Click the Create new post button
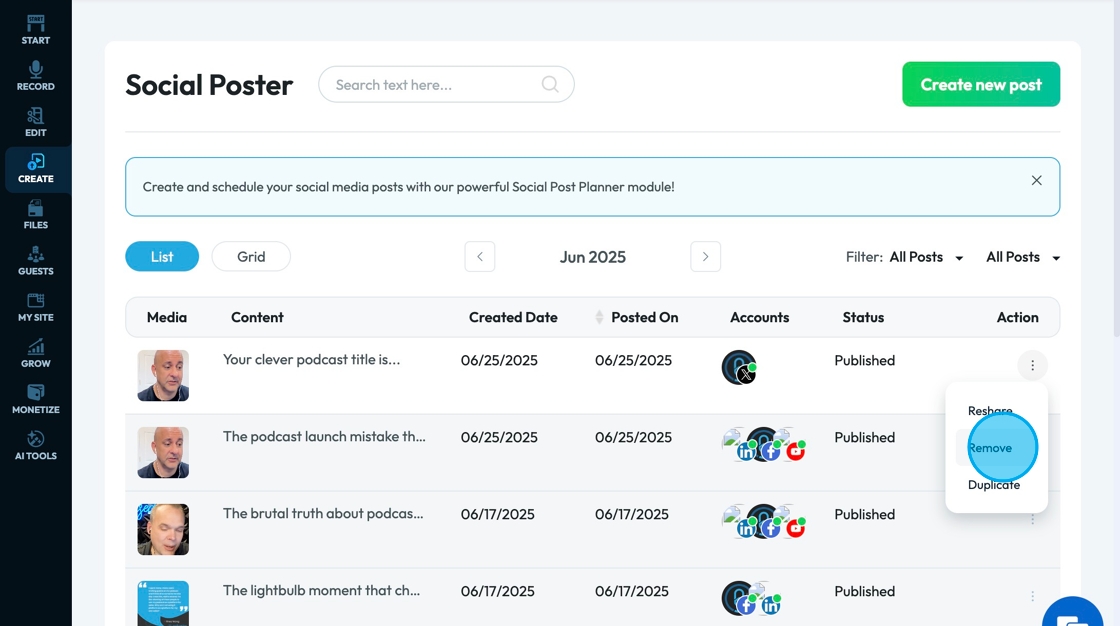1120x626 pixels. click(x=981, y=85)
